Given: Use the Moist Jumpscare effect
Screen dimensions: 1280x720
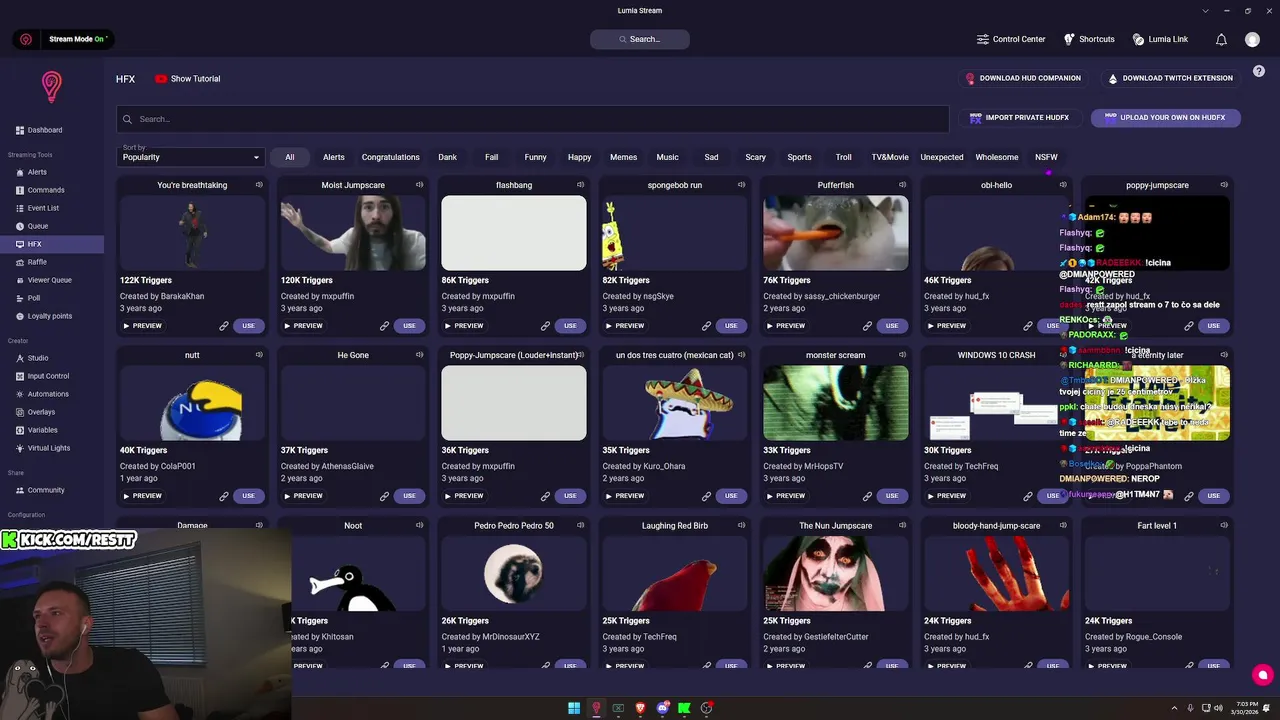Looking at the screenshot, I should tap(409, 326).
